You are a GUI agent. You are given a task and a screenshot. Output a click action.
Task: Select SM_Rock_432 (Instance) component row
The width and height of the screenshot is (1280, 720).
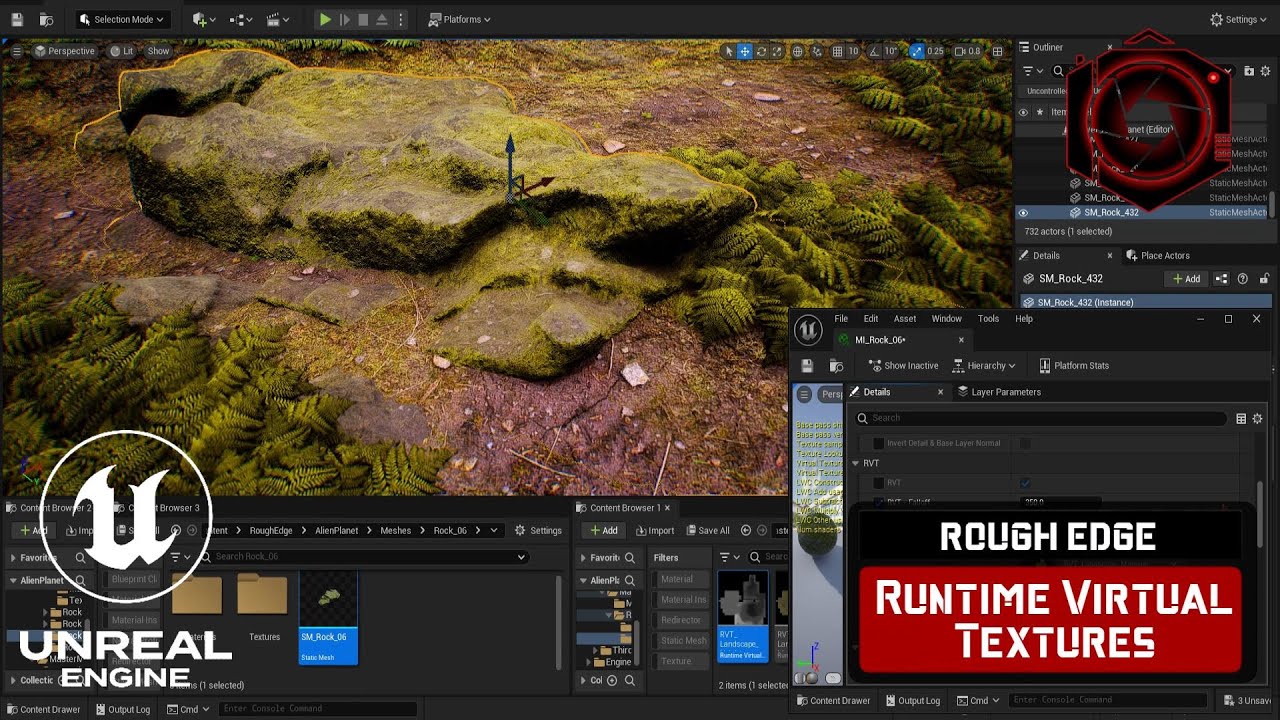click(x=1144, y=302)
